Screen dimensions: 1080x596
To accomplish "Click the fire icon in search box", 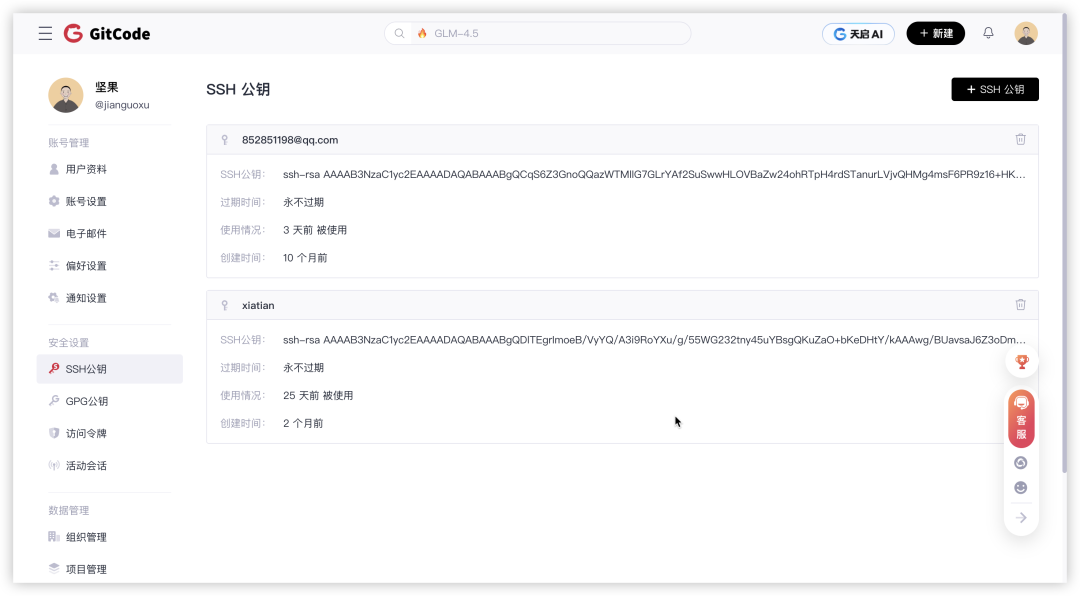I will 422,33.
